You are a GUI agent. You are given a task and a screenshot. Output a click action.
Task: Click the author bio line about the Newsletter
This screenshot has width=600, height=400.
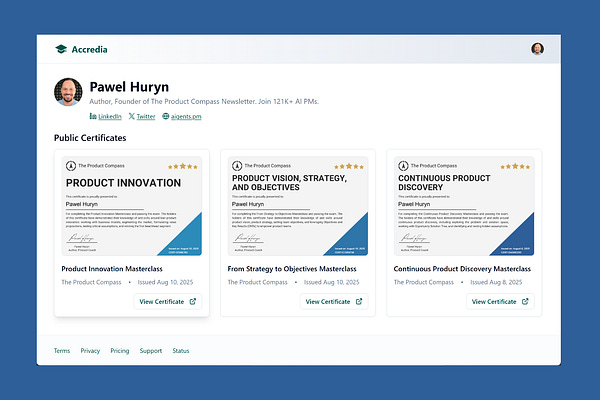pos(204,101)
